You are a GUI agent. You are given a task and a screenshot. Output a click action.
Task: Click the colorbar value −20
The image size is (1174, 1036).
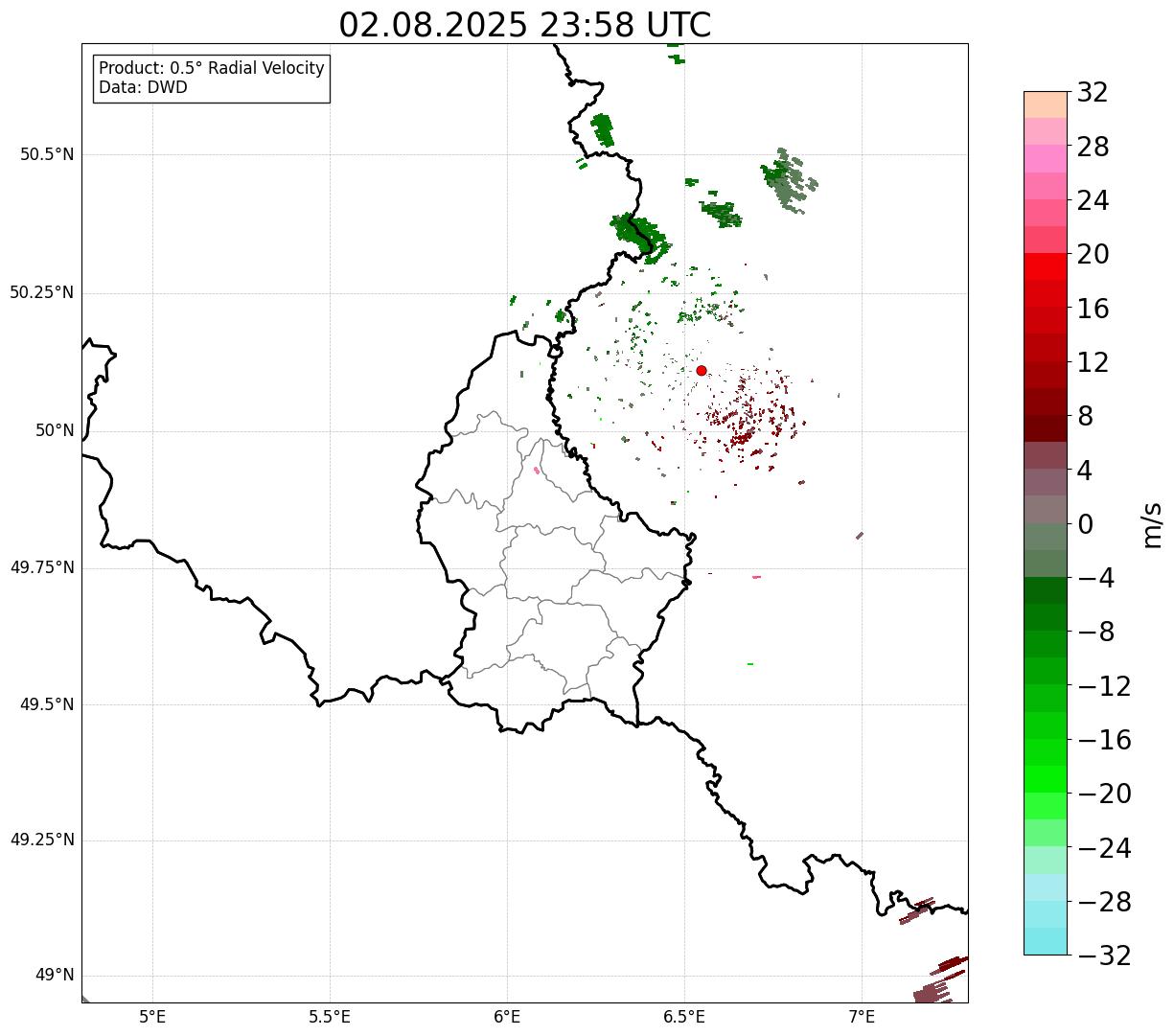tap(1104, 794)
